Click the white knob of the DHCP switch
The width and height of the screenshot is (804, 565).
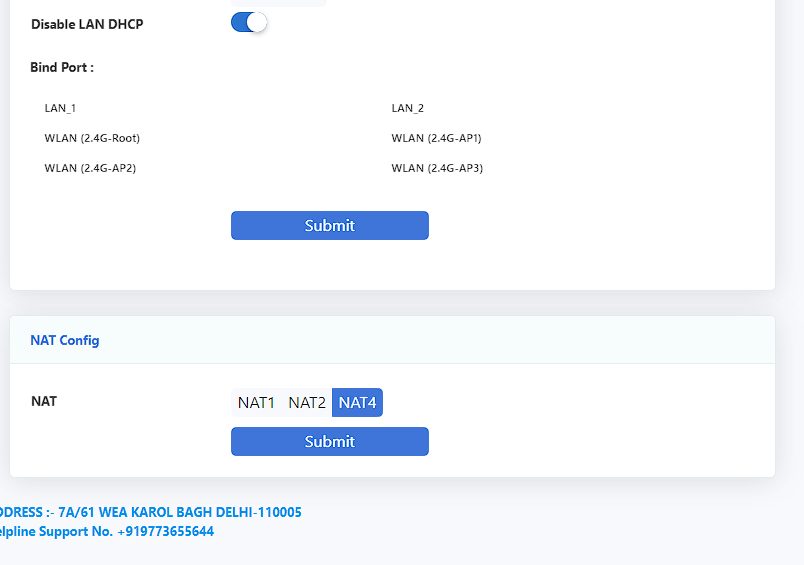(x=257, y=23)
